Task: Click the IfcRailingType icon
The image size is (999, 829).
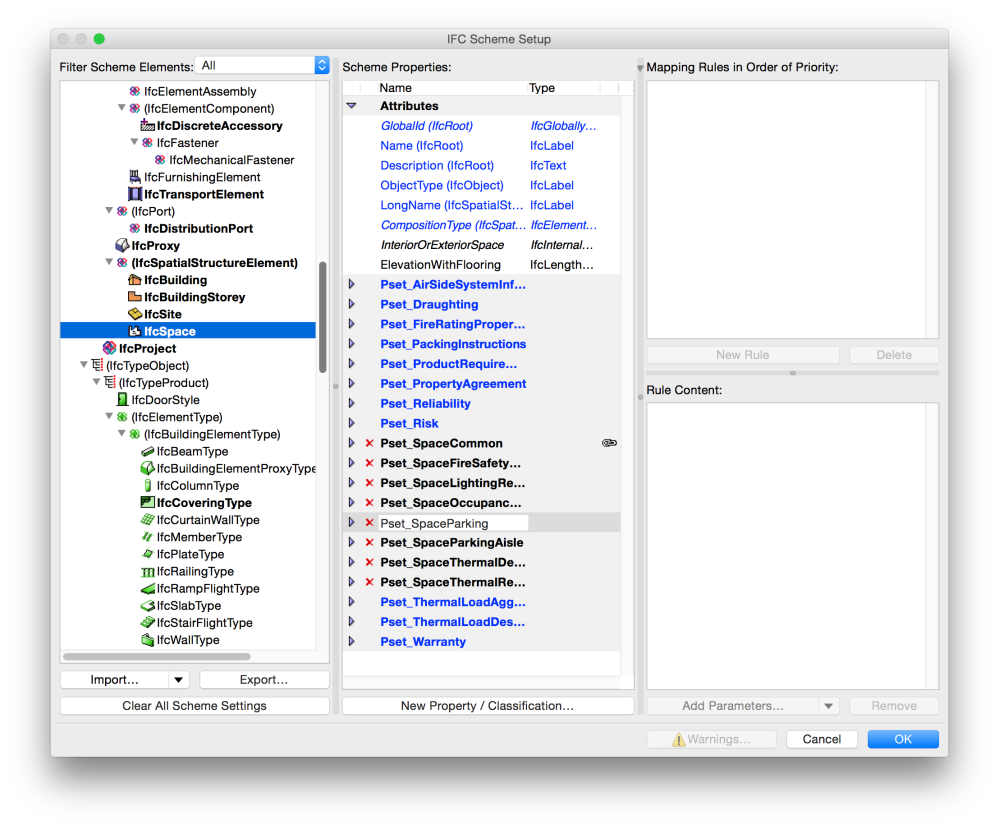Action: [x=148, y=572]
